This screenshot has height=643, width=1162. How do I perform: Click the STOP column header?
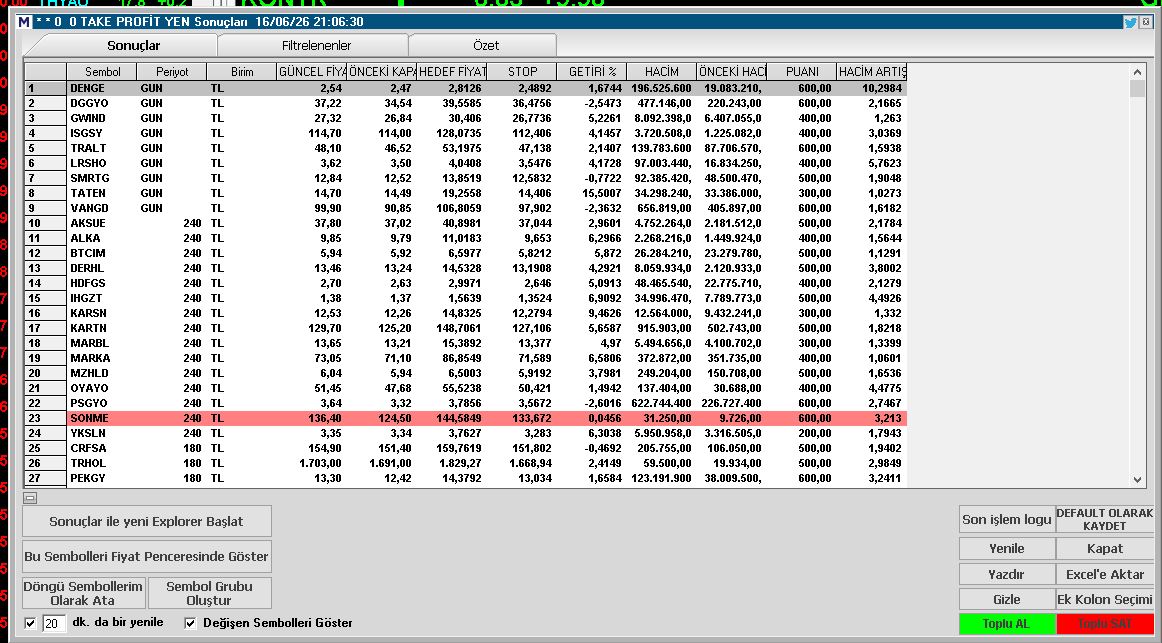[522, 72]
